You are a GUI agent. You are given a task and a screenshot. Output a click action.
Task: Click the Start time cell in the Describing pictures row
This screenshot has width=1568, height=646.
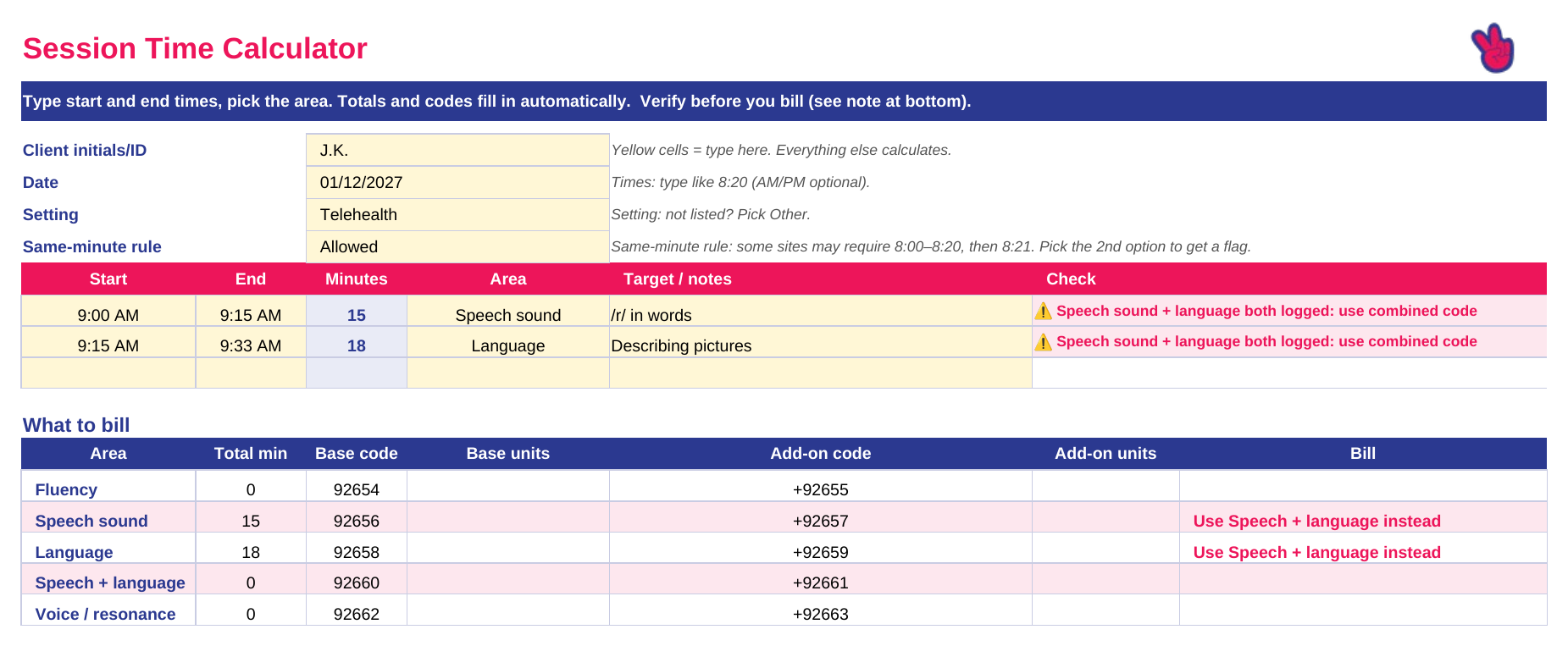(108, 342)
